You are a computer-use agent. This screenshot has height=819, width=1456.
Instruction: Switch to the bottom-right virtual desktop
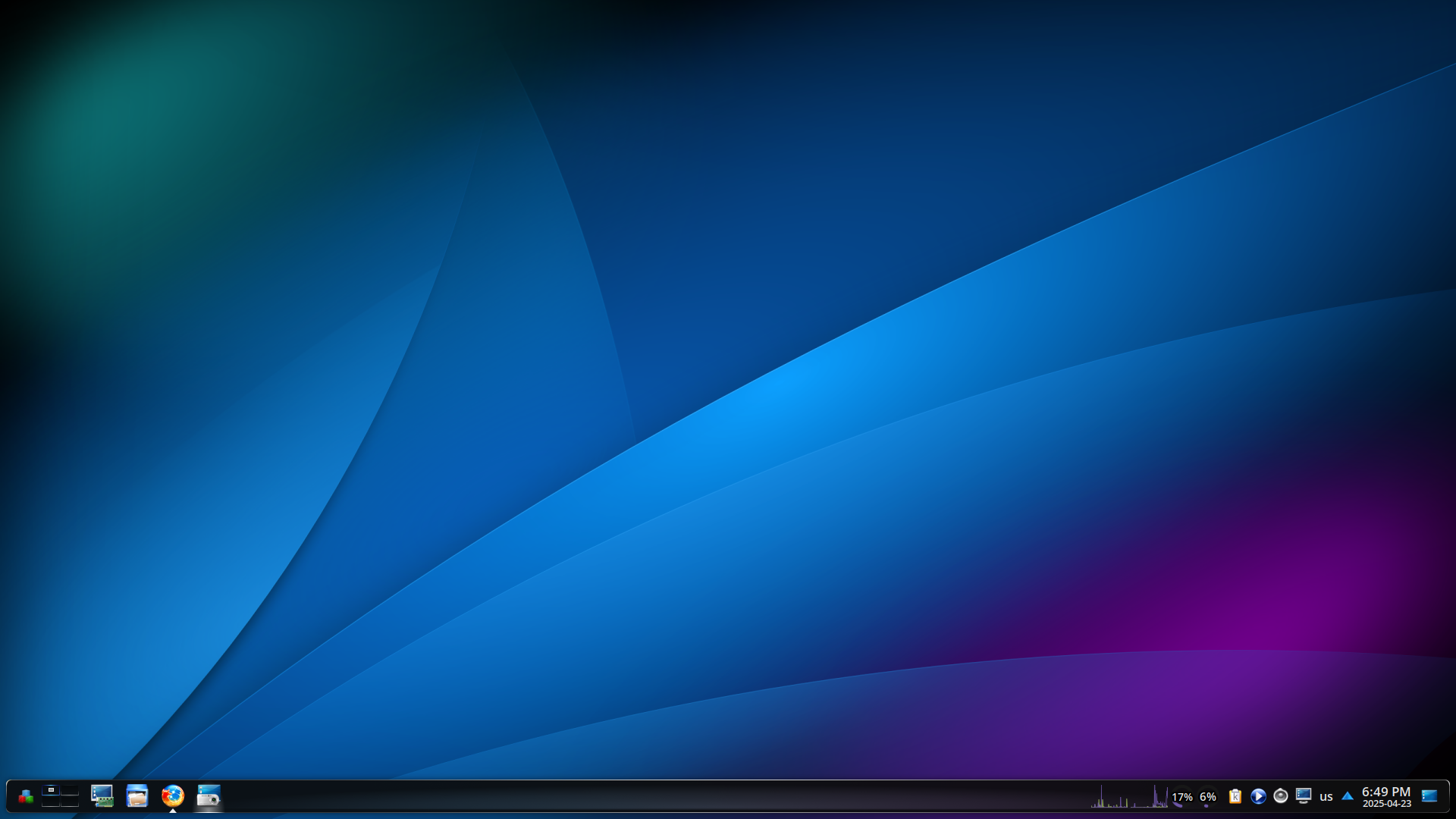click(x=70, y=802)
